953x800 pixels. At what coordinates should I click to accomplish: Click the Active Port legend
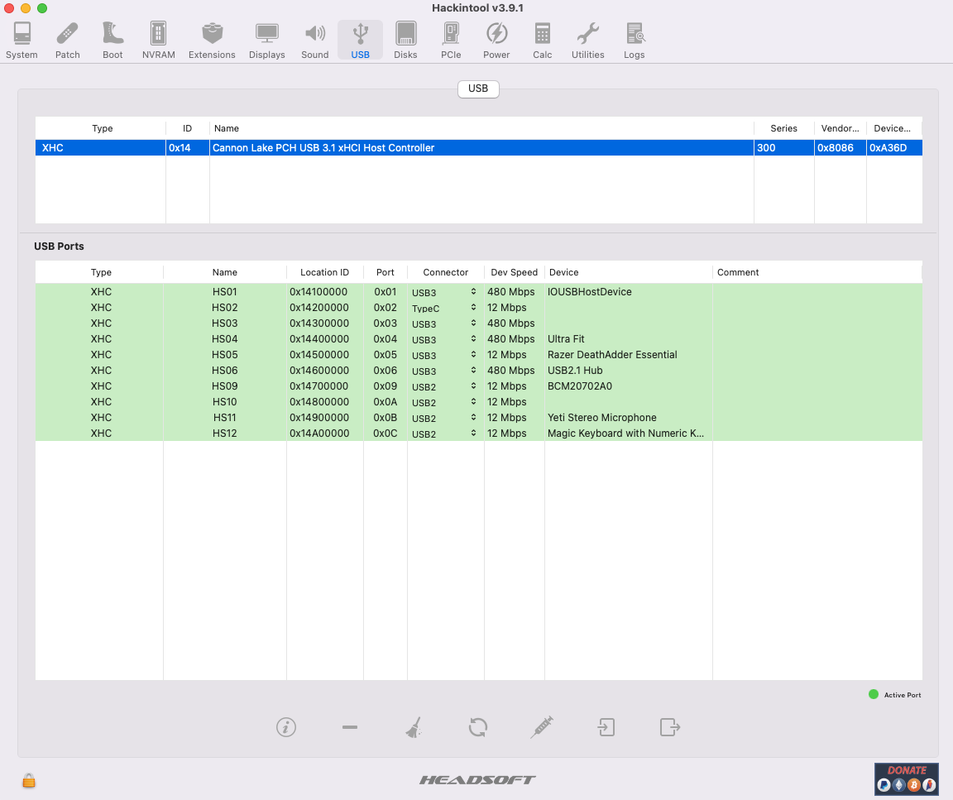pyautogui.click(x=895, y=695)
